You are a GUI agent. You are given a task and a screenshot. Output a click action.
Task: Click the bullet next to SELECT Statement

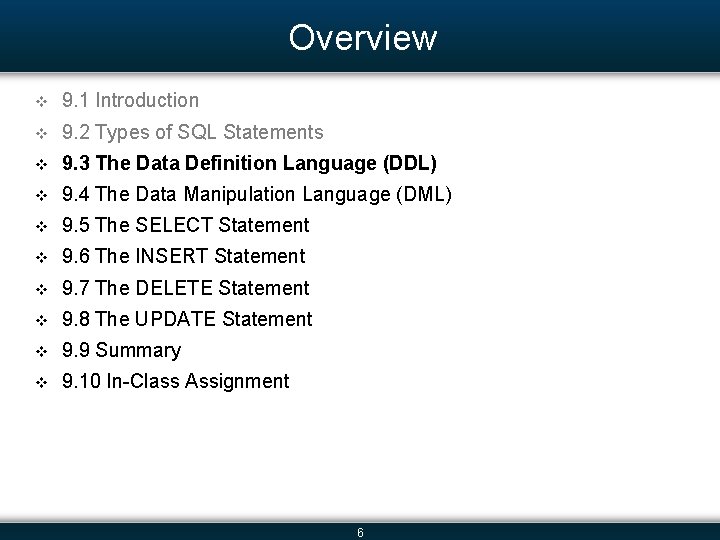(41, 226)
